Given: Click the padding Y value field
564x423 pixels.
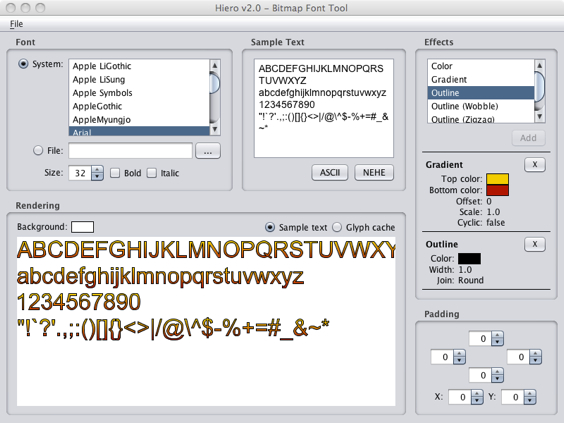Looking at the screenshot, I should [513, 397].
